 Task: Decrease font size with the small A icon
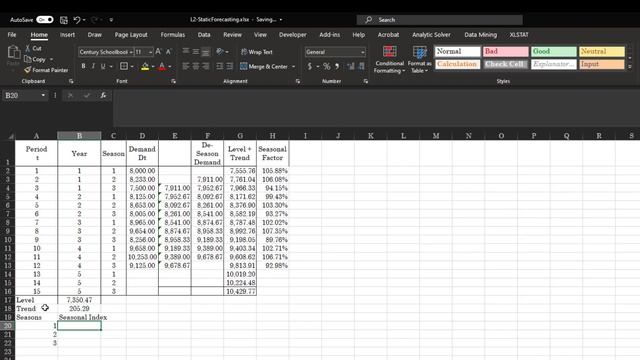pos(169,52)
